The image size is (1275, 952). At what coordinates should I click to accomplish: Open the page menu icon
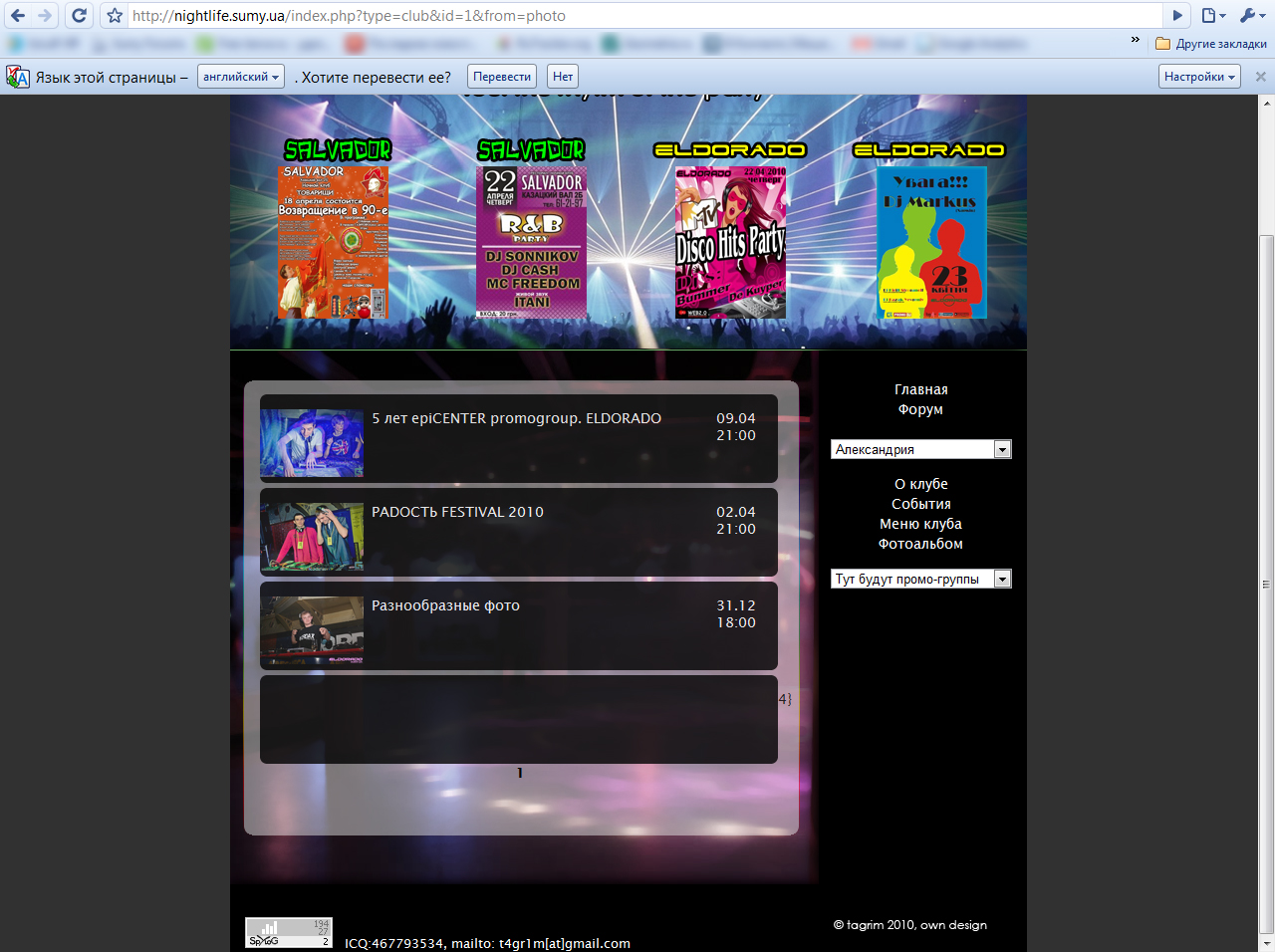pos(1212,15)
